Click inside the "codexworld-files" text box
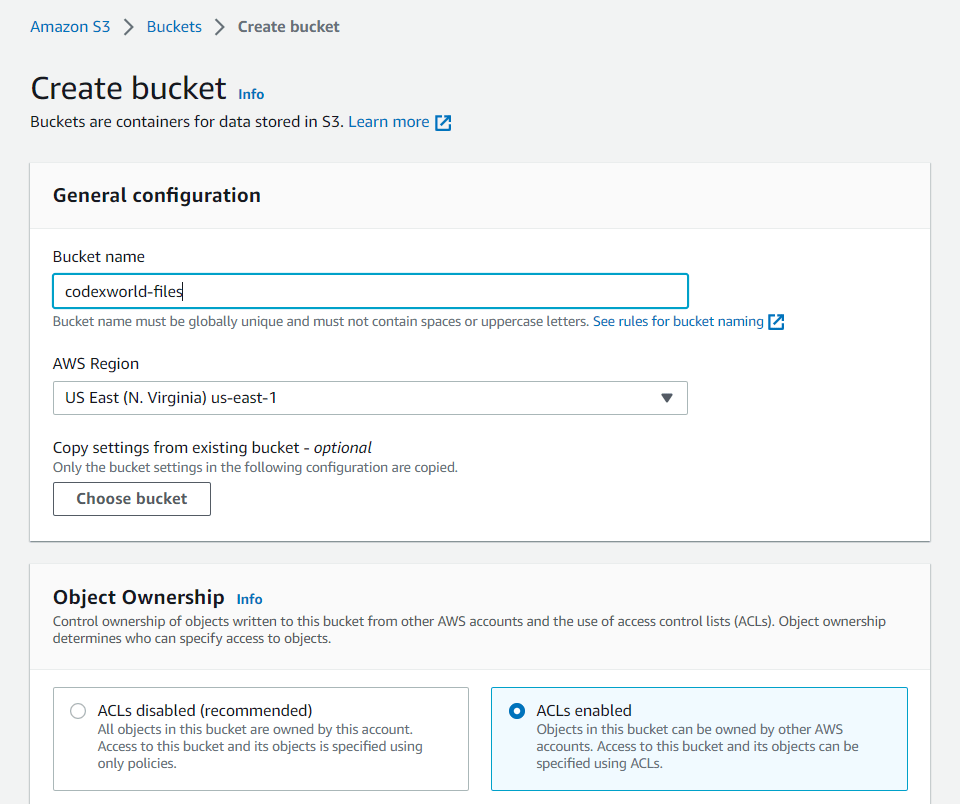The image size is (960, 804). pyautogui.click(x=370, y=291)
